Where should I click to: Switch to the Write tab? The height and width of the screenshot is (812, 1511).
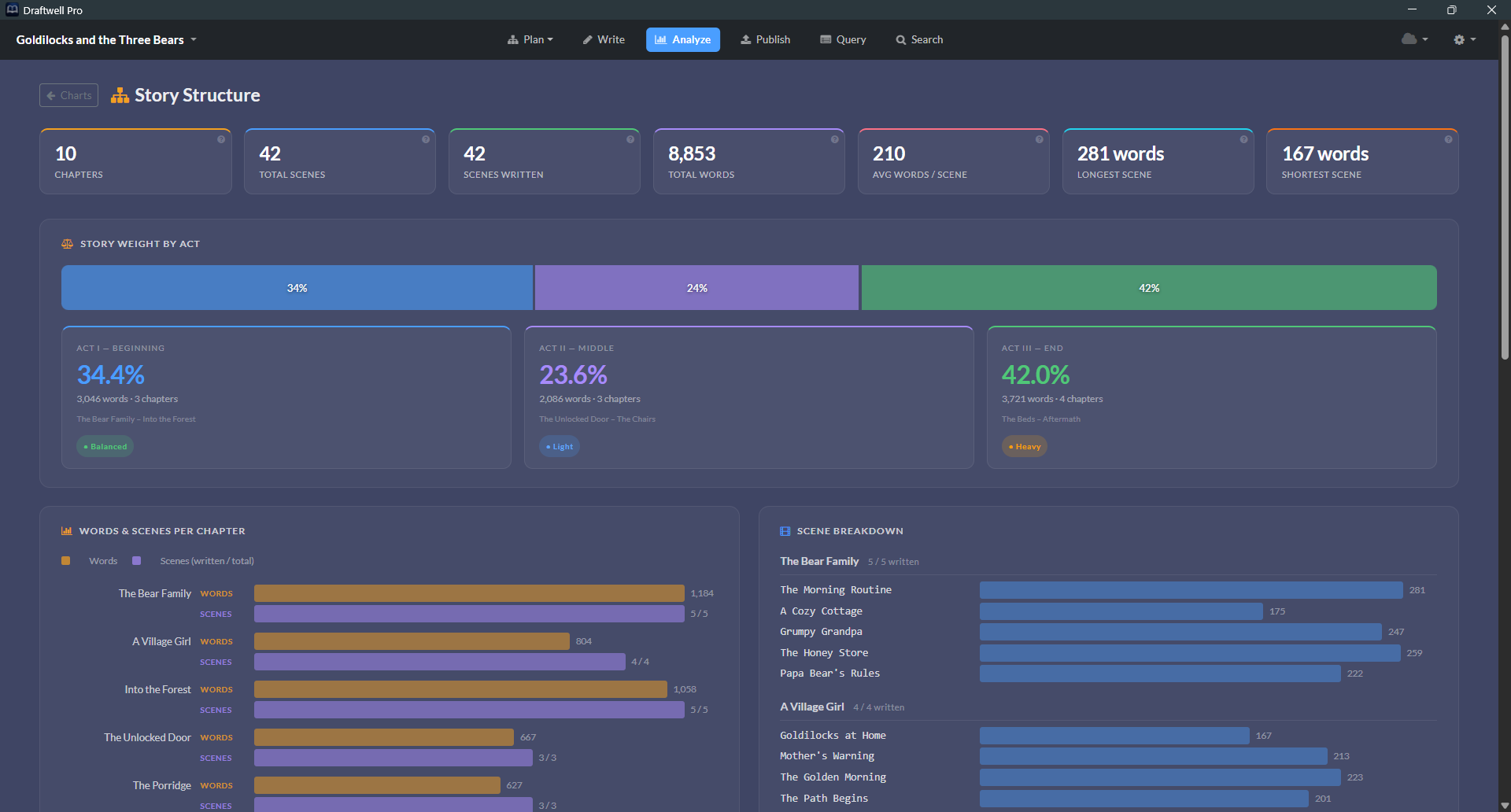click(604, 39)
